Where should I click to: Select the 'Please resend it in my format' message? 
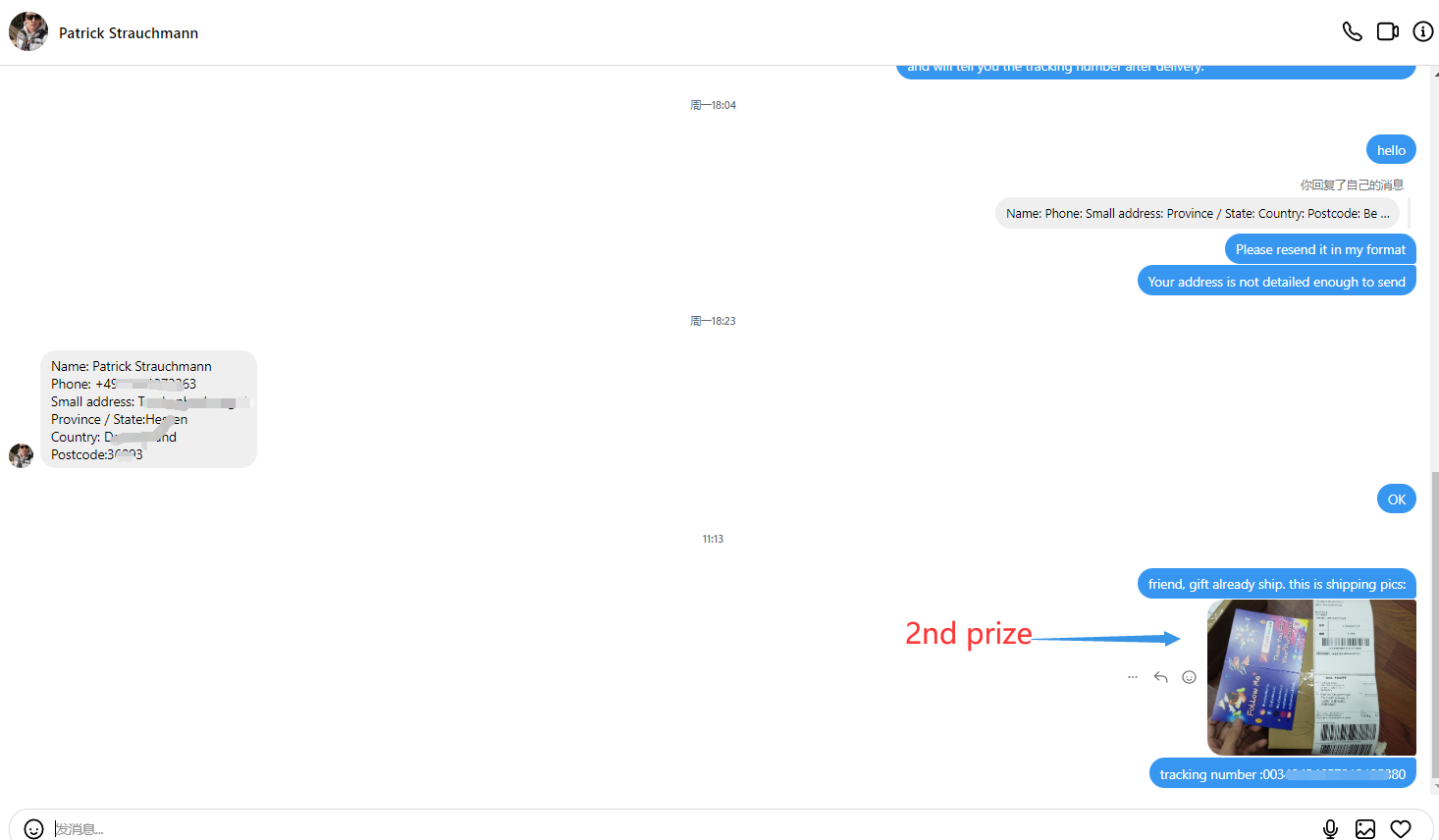pos(1320,249)
